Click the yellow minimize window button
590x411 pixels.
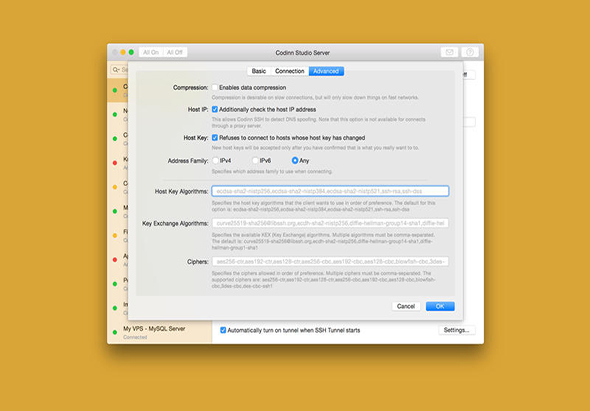(123, 52)
